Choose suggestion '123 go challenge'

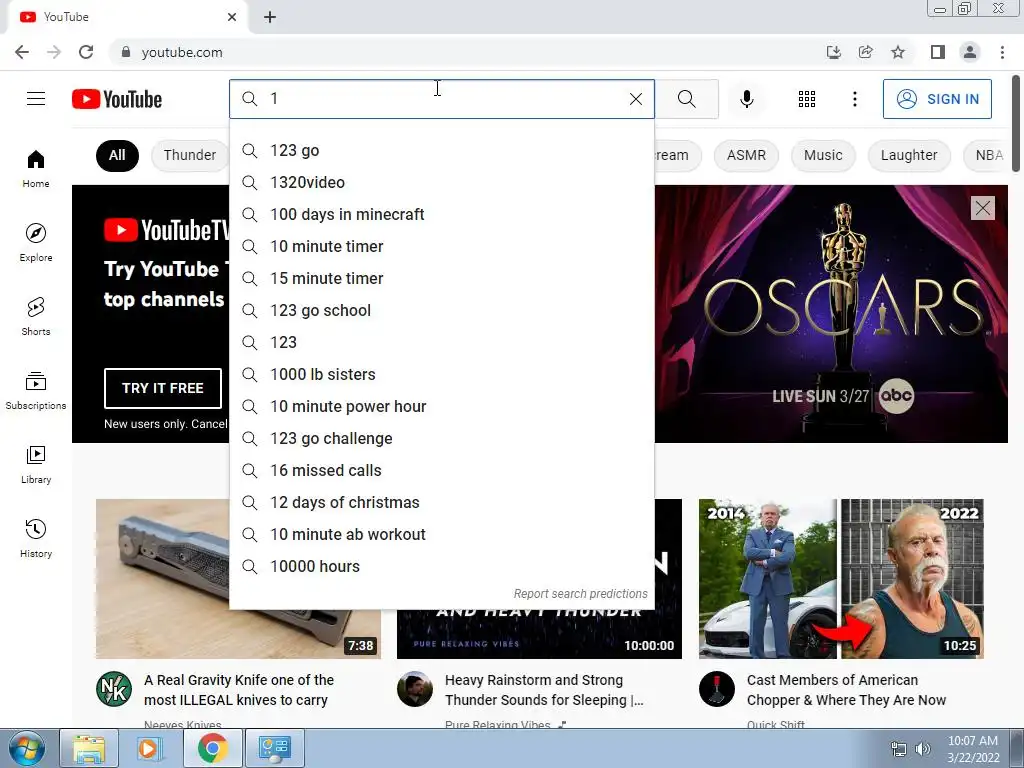click(441, 439)
